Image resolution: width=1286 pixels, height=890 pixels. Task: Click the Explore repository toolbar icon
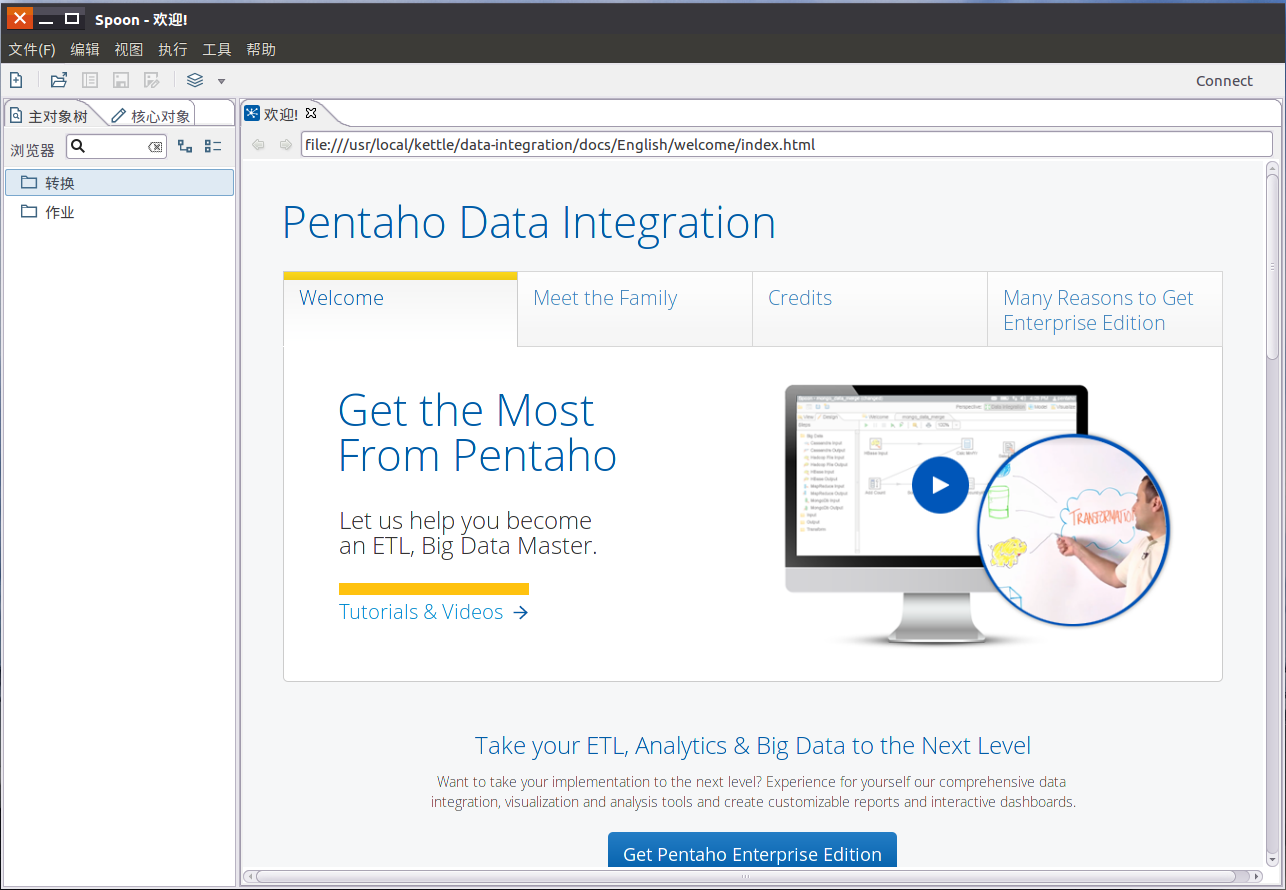pos(90,80)
